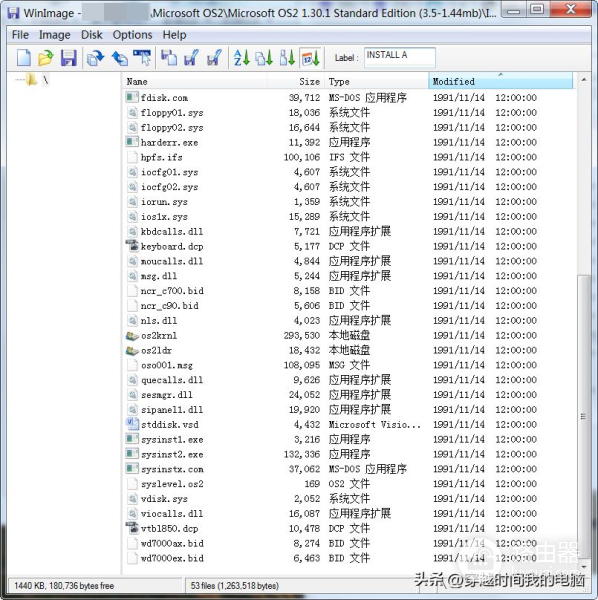Open the Disk menu

click(91, 35)
